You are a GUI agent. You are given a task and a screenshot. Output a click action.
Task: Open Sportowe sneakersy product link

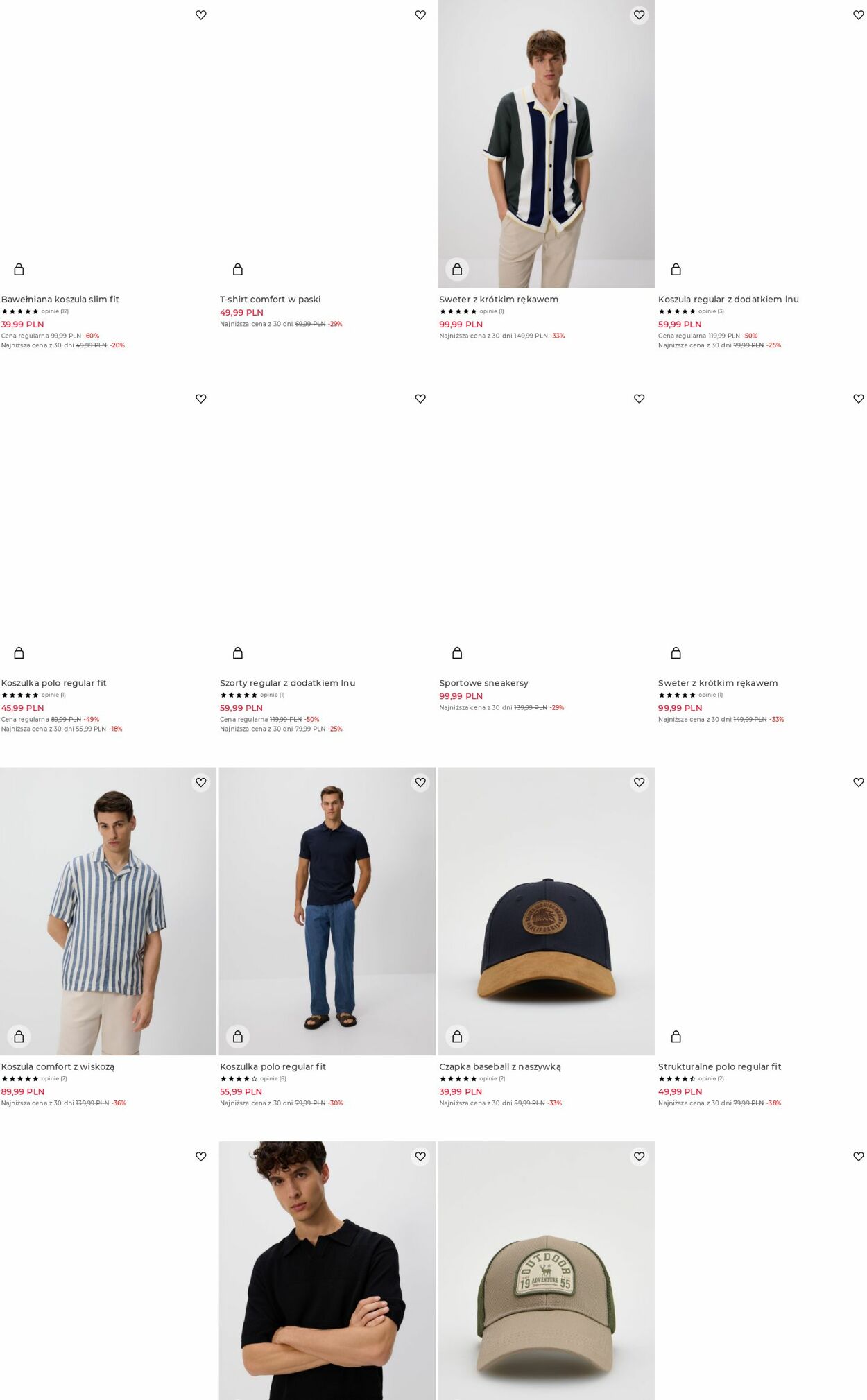483,683
